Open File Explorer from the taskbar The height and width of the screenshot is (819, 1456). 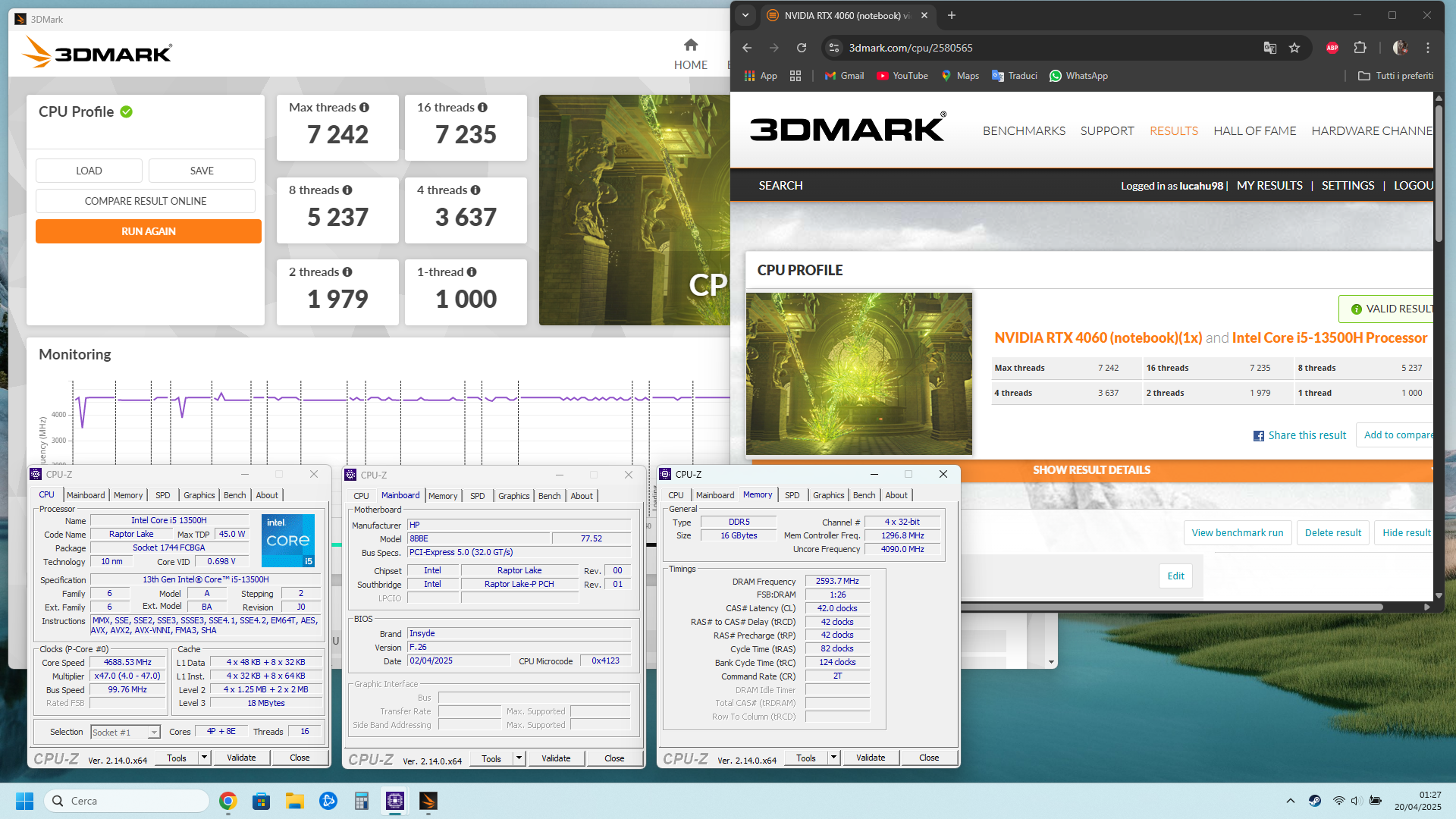tap(295, 801)
